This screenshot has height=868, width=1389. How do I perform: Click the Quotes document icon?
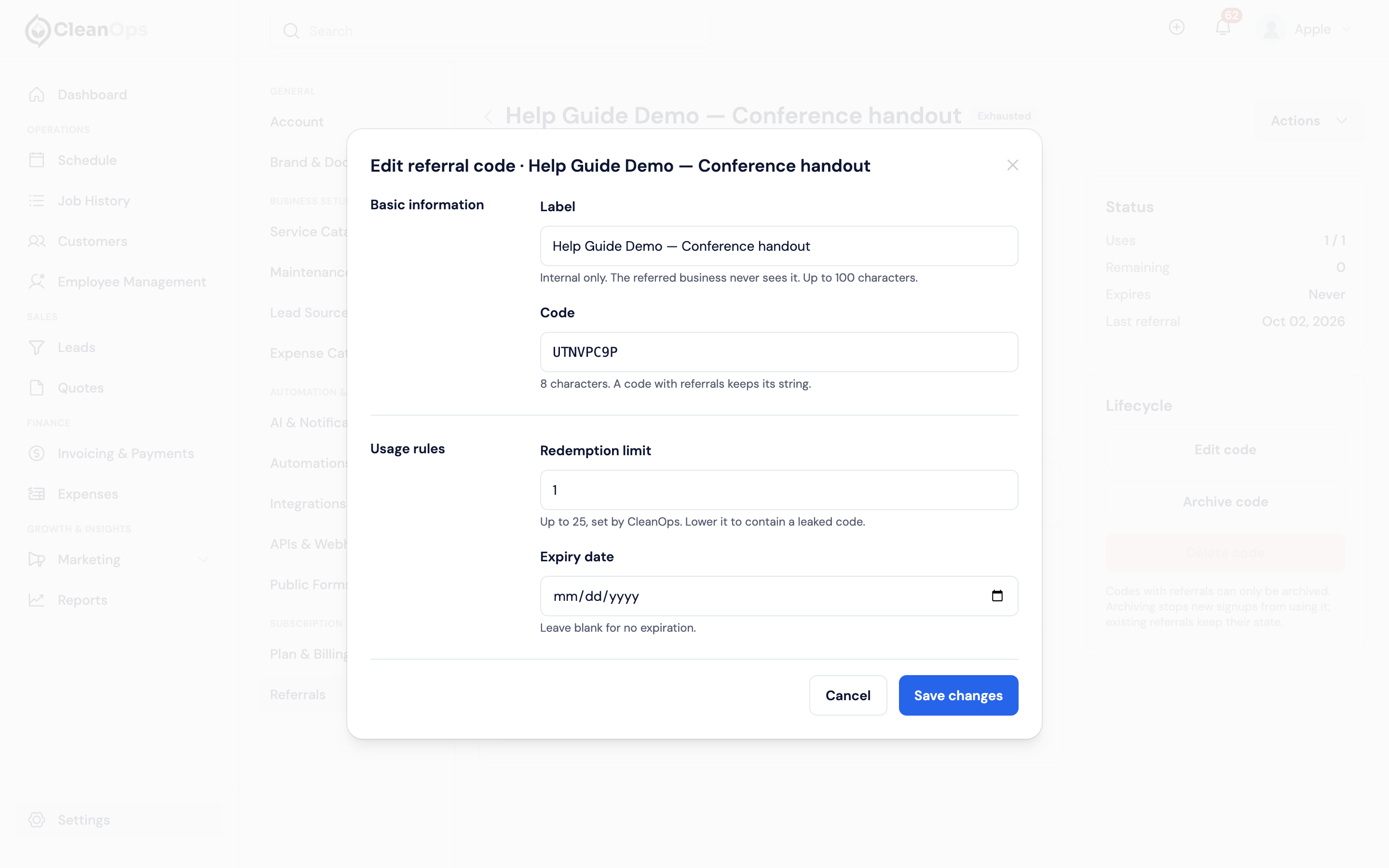[37, 388]
